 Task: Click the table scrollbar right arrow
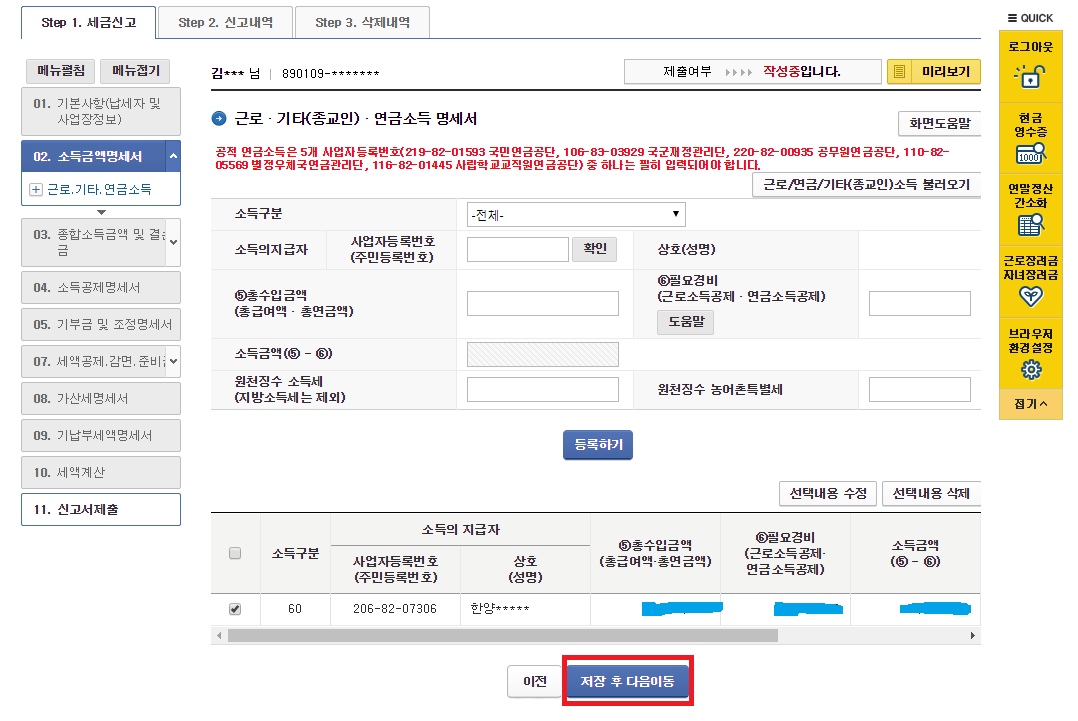pyautogui.click(x=972, y=636)
